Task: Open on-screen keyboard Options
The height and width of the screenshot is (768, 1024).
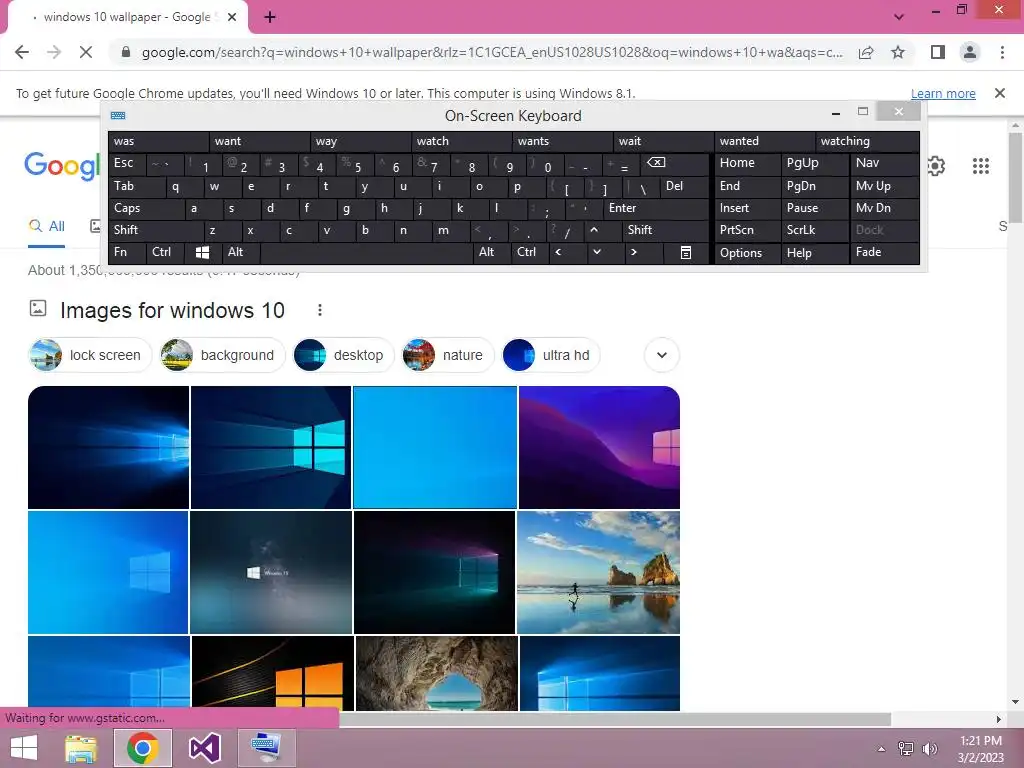Action: (x=748, y=253)
